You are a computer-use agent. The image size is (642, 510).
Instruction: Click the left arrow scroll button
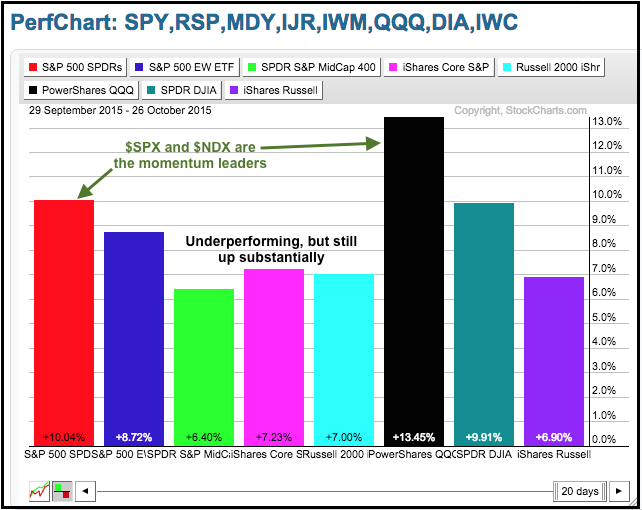[86, 491]
